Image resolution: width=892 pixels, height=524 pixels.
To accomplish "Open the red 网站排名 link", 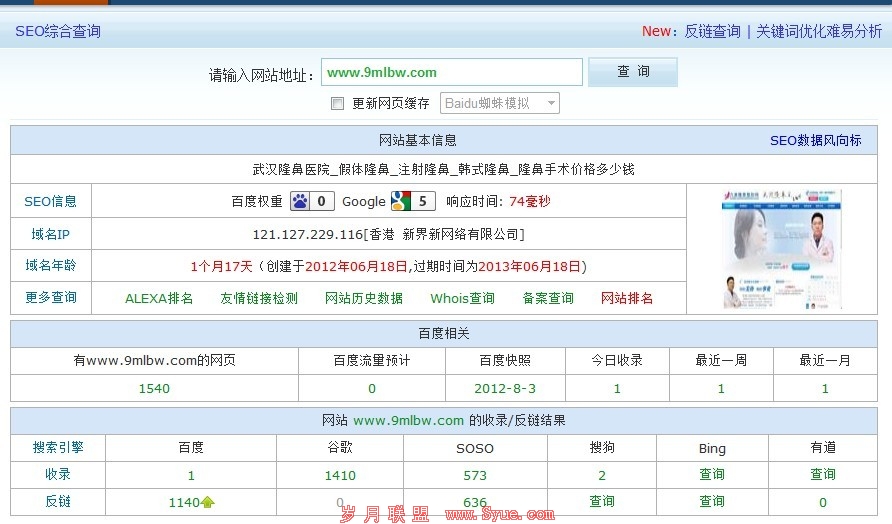I will 627,298.
